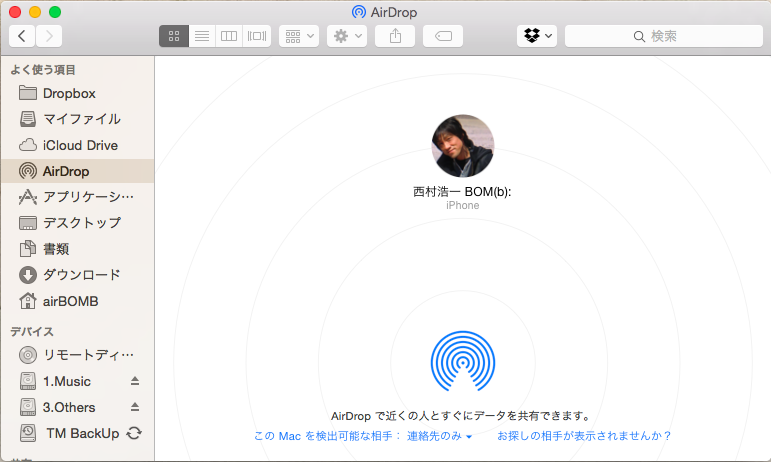Select AirDrop in the sidebar
Screen dimensions: 771x462
(78, 171)
